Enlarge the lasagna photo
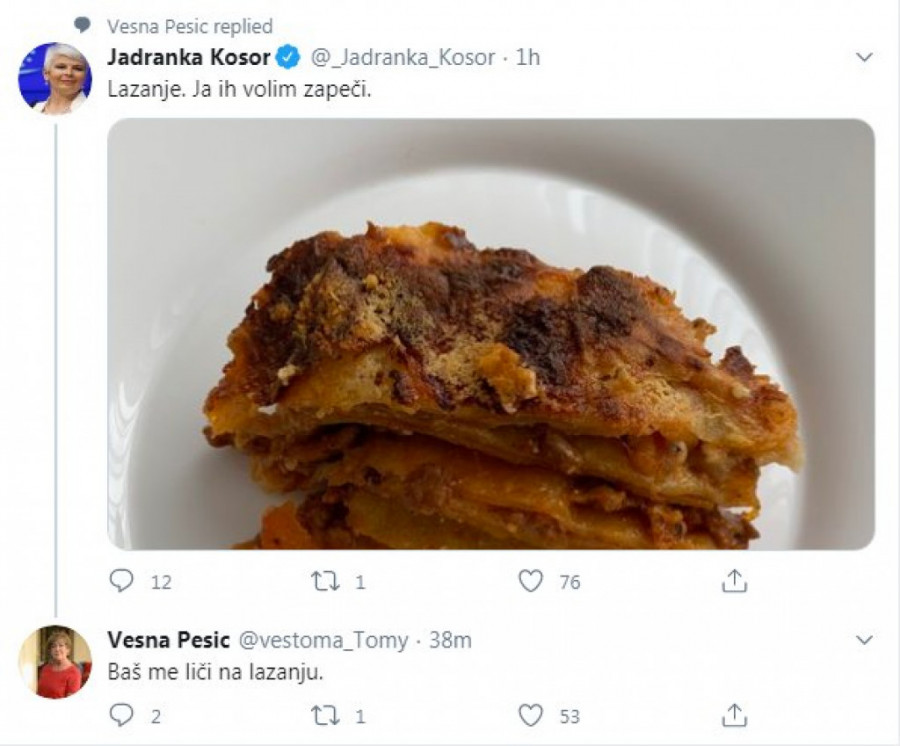The image size is (900, 746). click(x=490, y=334)
